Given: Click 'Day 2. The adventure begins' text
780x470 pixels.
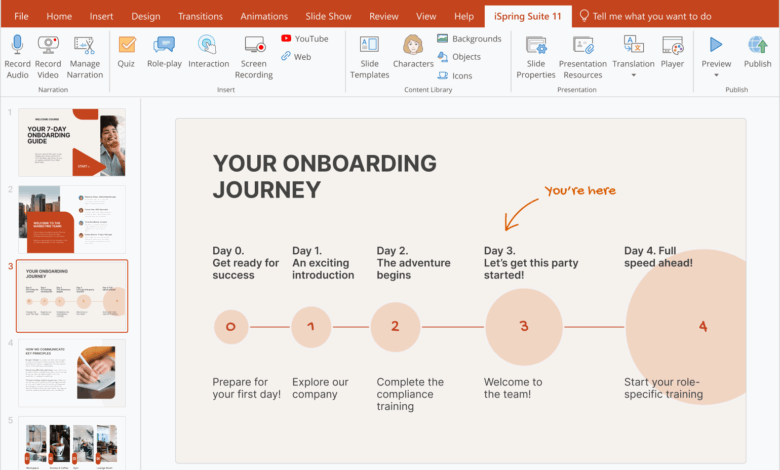Looking at the screenshot, I should pyautogui.click(x=413, y=263).
